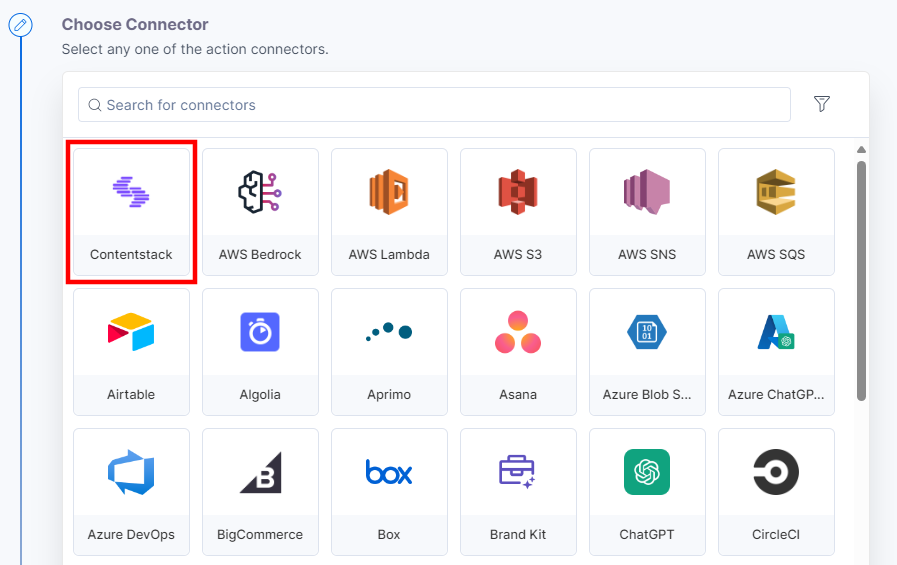This screenshot has width=897, height=565.
Task: Pick the Box connector icon
Action: pos(389,473)
